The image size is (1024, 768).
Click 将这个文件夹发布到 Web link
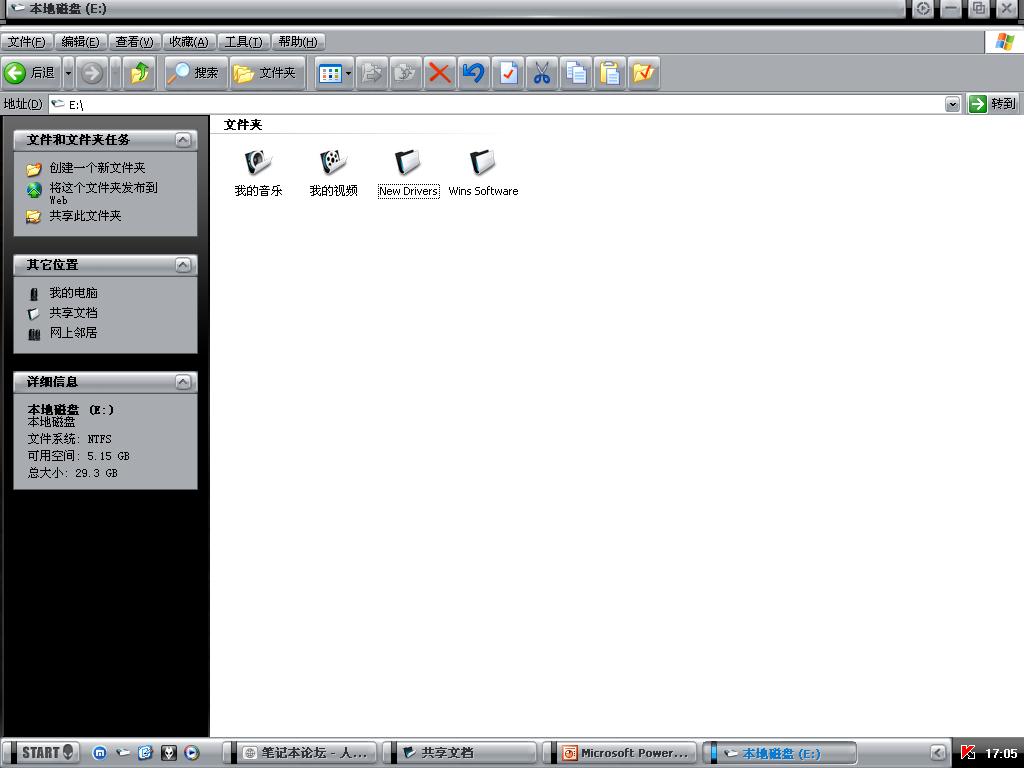[103, 193]
